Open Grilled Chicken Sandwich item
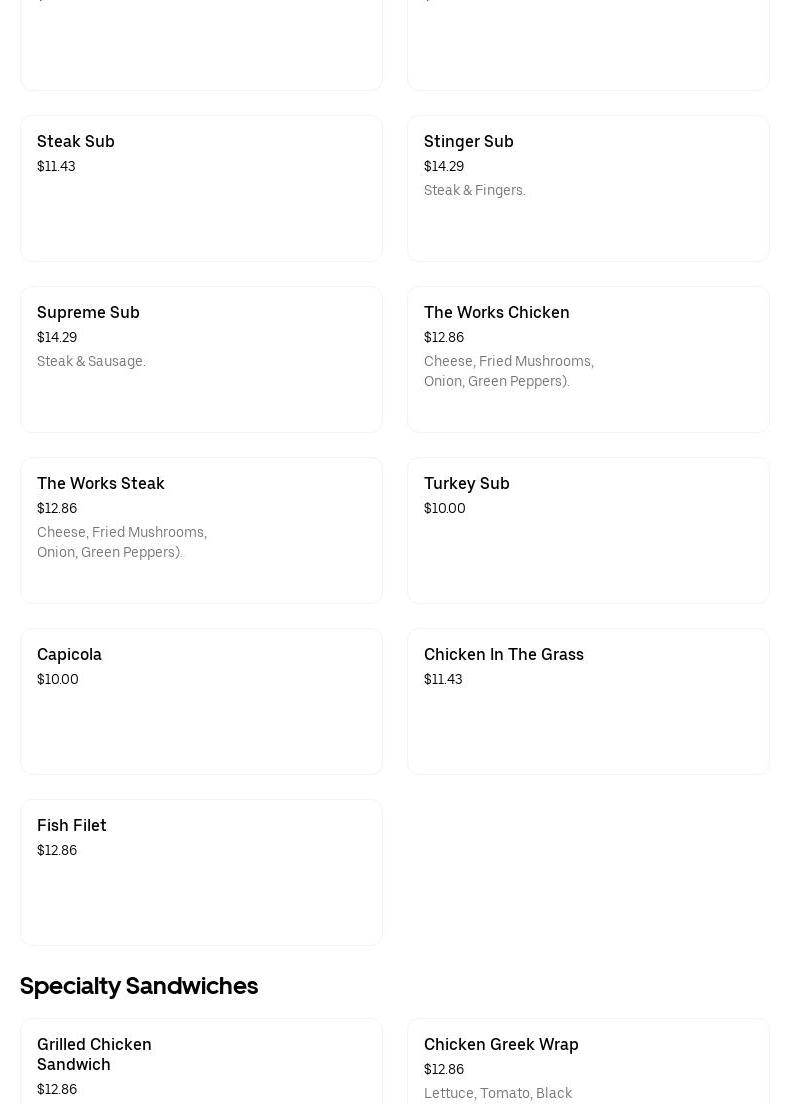804x1104 pixels. [94, 1054]
